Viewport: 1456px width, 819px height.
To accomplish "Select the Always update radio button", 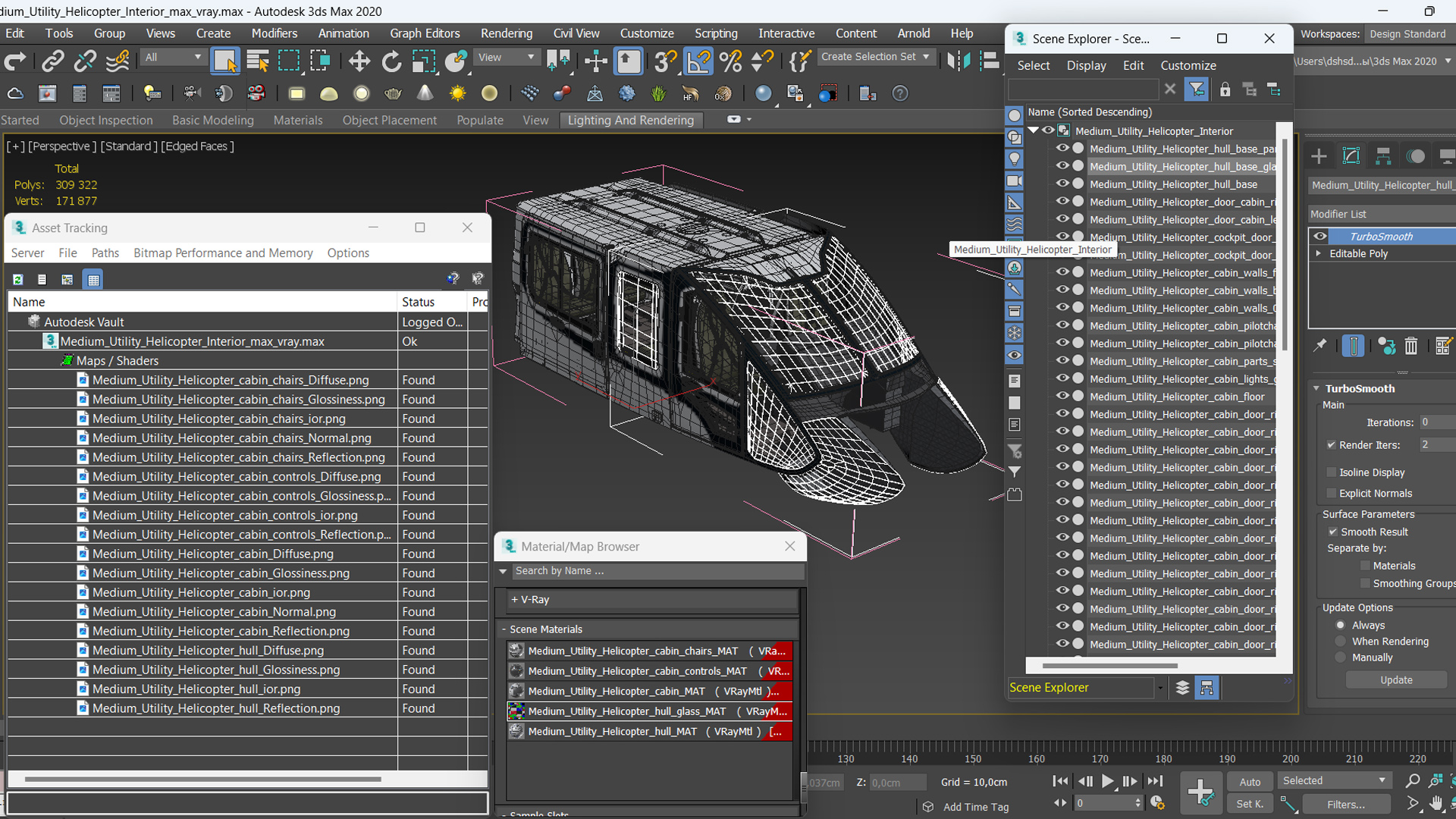I will (1340, 625).
